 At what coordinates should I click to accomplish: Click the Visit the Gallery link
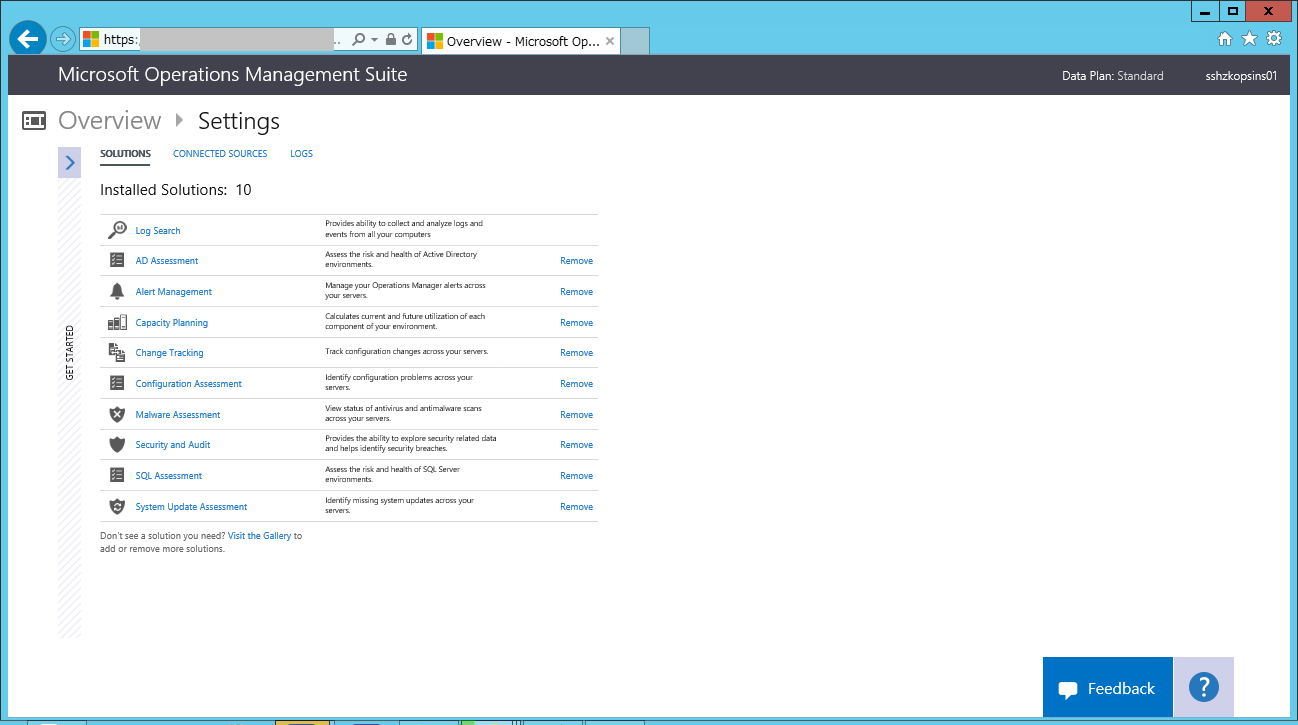click(259, 535)
